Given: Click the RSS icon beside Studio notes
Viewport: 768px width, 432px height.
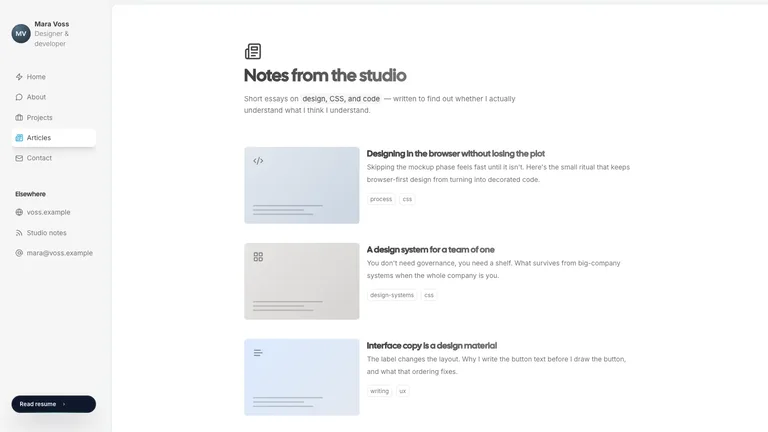Looking at the screenshot, I should [x=19, y=233].
